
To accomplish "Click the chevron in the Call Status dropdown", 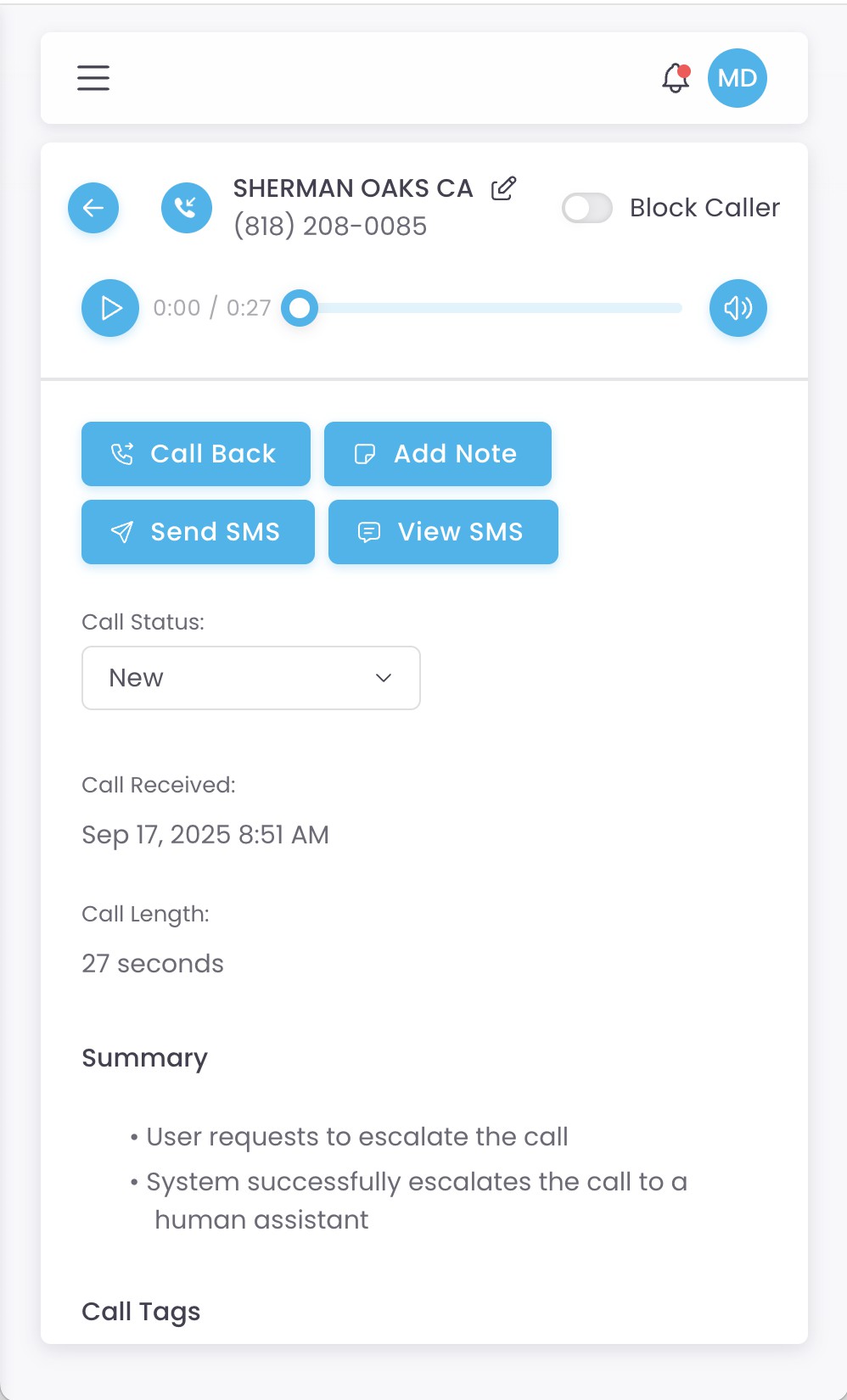I will [x=384, y=678].
